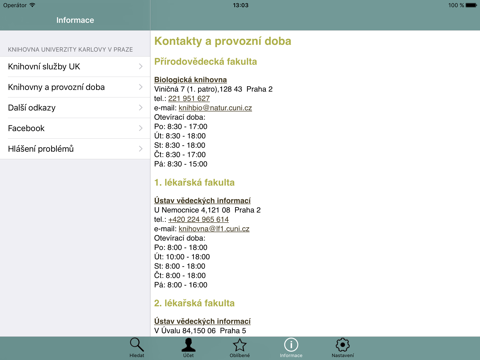Open Hlášení problémů row
The width and height of the screenshot is (480, 360).
[75, 149]
